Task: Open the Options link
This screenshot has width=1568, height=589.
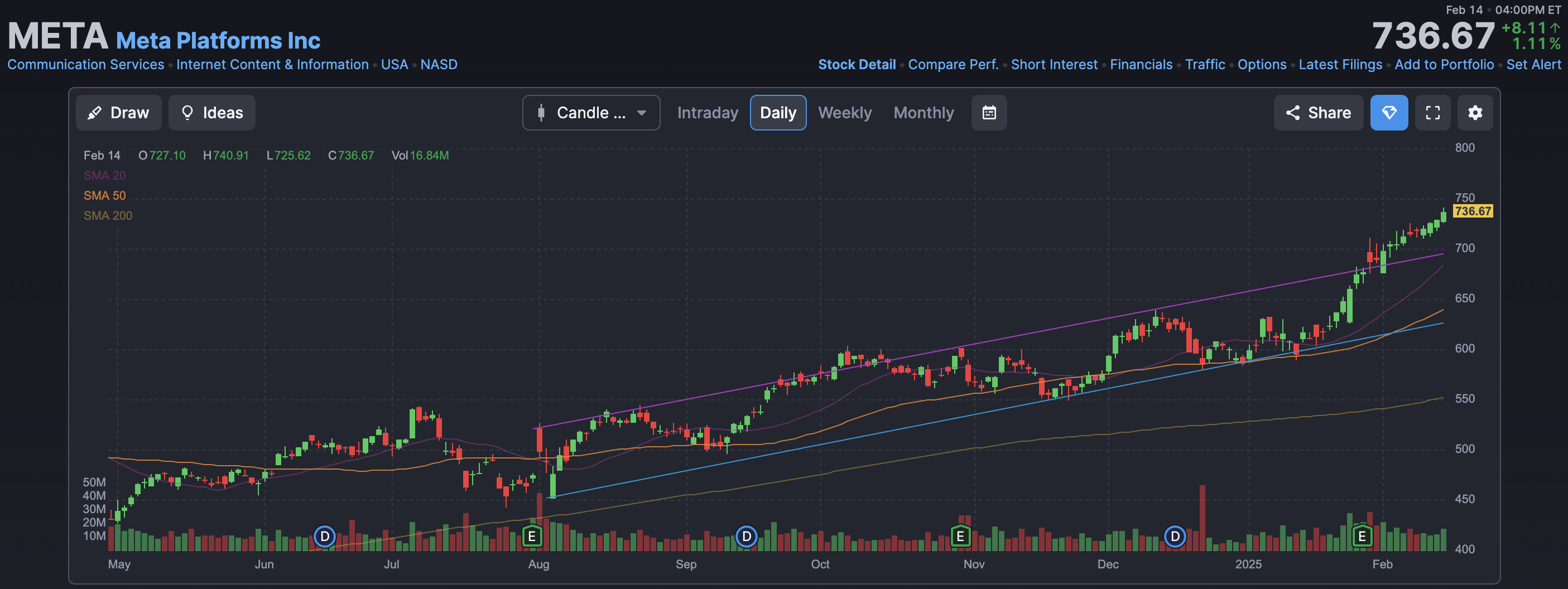Action: click(x=1262, y=65)
